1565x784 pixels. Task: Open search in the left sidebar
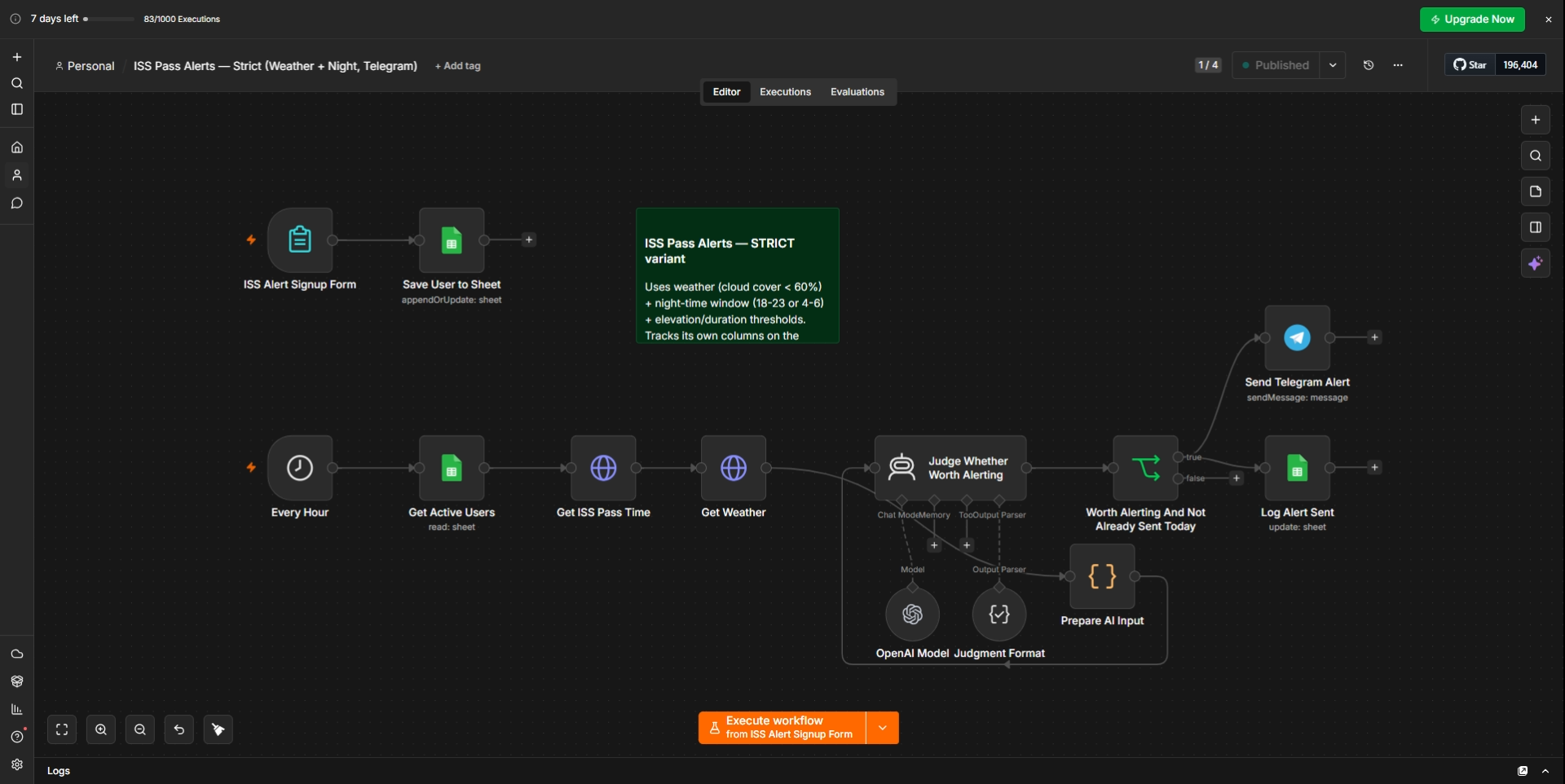click(x=17, y=83)
